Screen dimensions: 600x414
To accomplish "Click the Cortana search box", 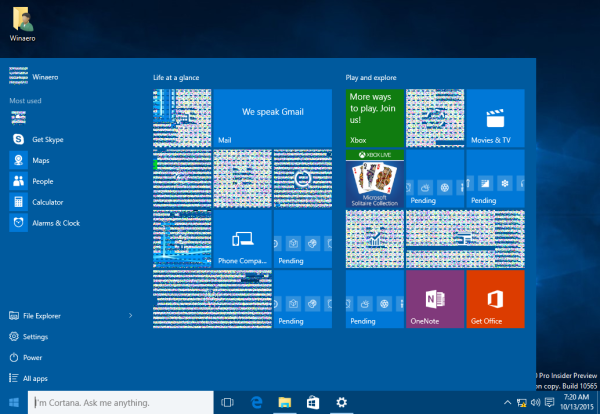I will coord(120,402).
